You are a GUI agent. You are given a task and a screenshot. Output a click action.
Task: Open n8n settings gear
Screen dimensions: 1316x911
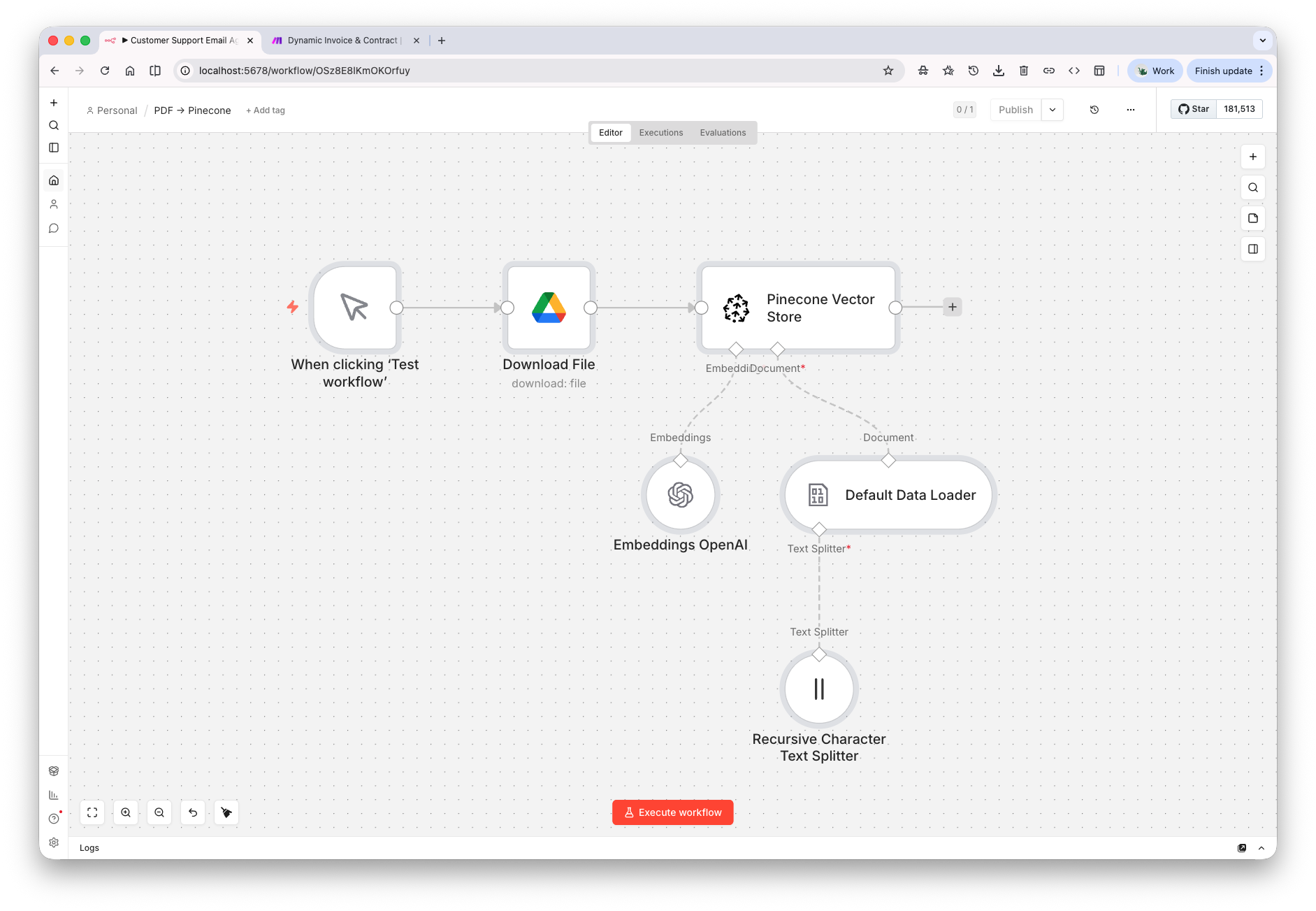click(x=54, y=842)
